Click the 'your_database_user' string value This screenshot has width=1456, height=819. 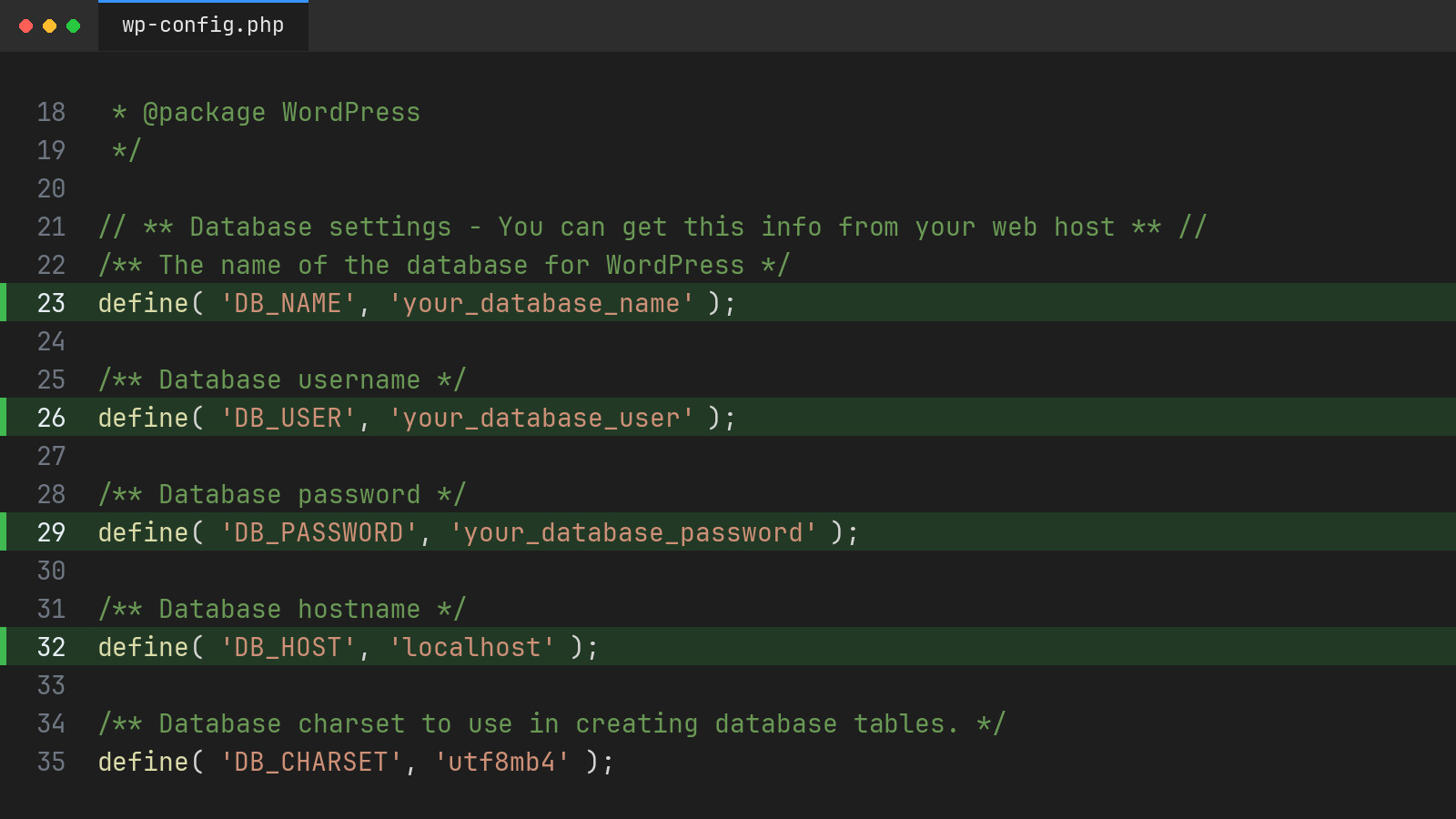541,418
